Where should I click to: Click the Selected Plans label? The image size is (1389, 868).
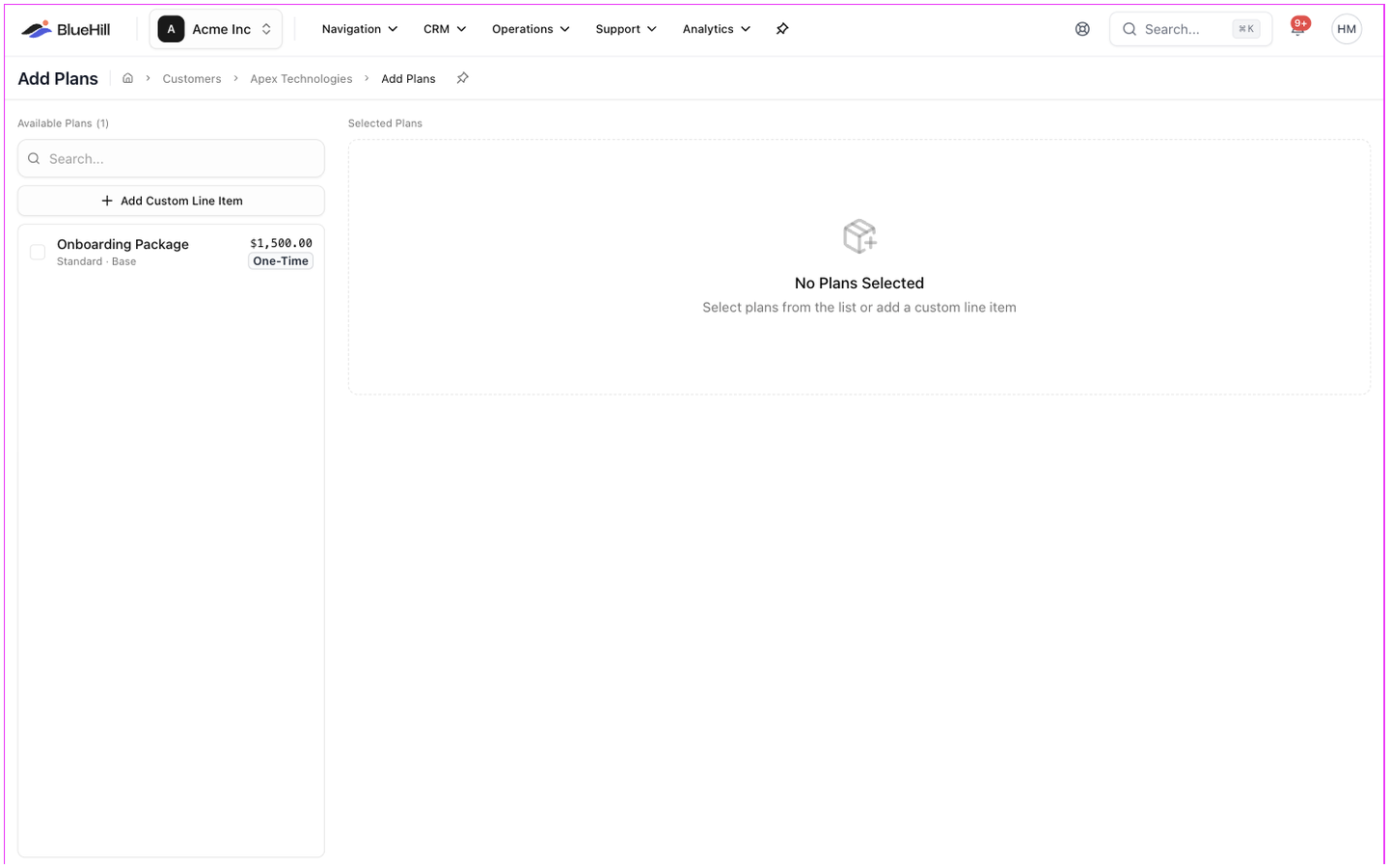tap(385, 123)
